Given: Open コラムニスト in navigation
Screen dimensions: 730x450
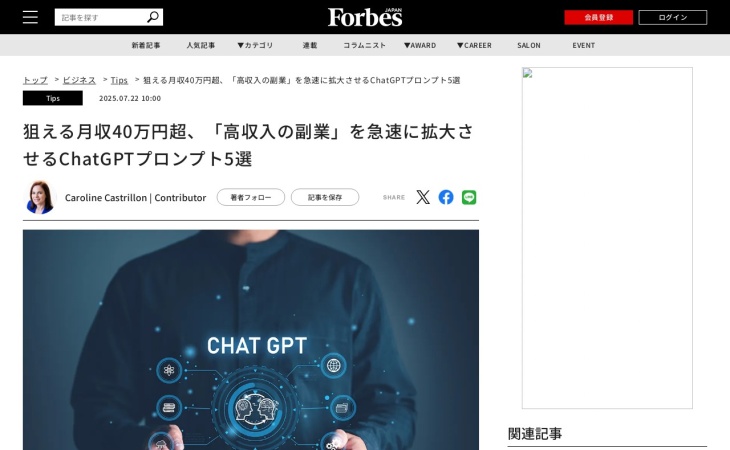Looking at the screenshot, I should (x=365, y=45).
